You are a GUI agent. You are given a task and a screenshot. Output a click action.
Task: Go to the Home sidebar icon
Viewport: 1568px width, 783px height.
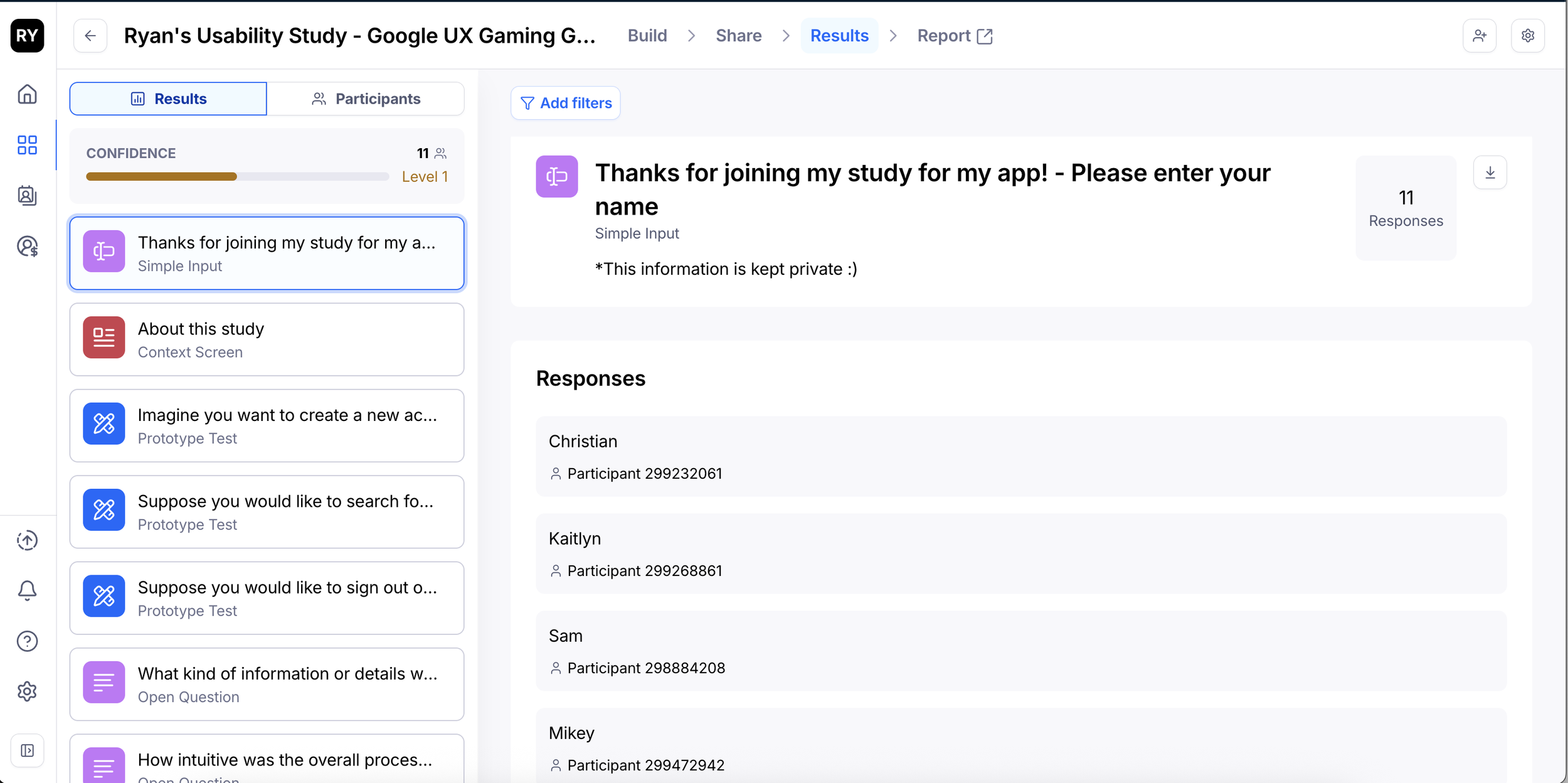pos(27,94)
